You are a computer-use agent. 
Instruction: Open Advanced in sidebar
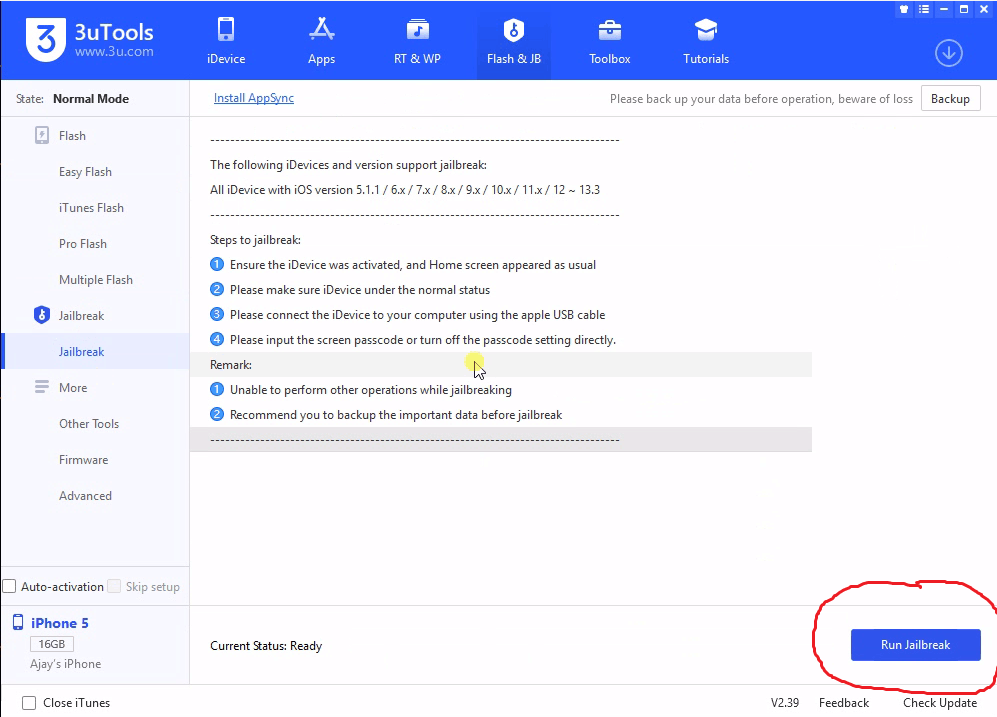coord(85,496)
